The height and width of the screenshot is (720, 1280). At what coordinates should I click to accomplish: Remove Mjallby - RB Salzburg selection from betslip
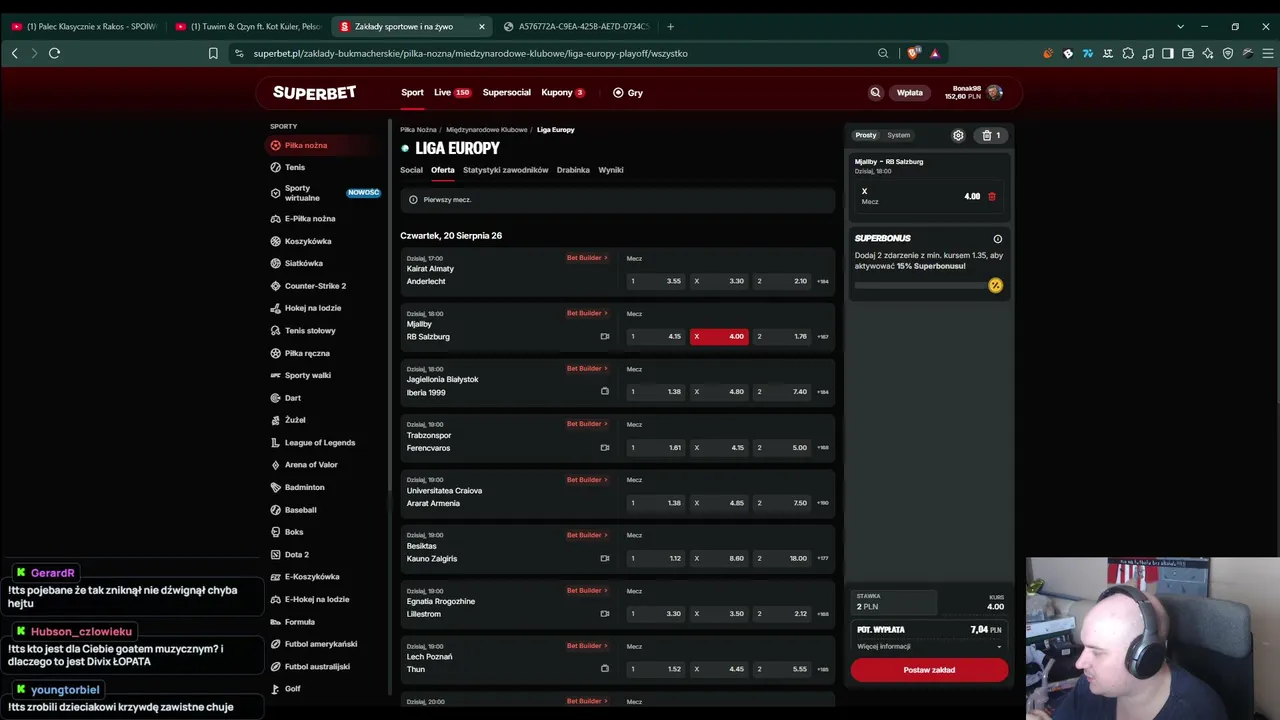pyautogui.click(x=992, y=196)
